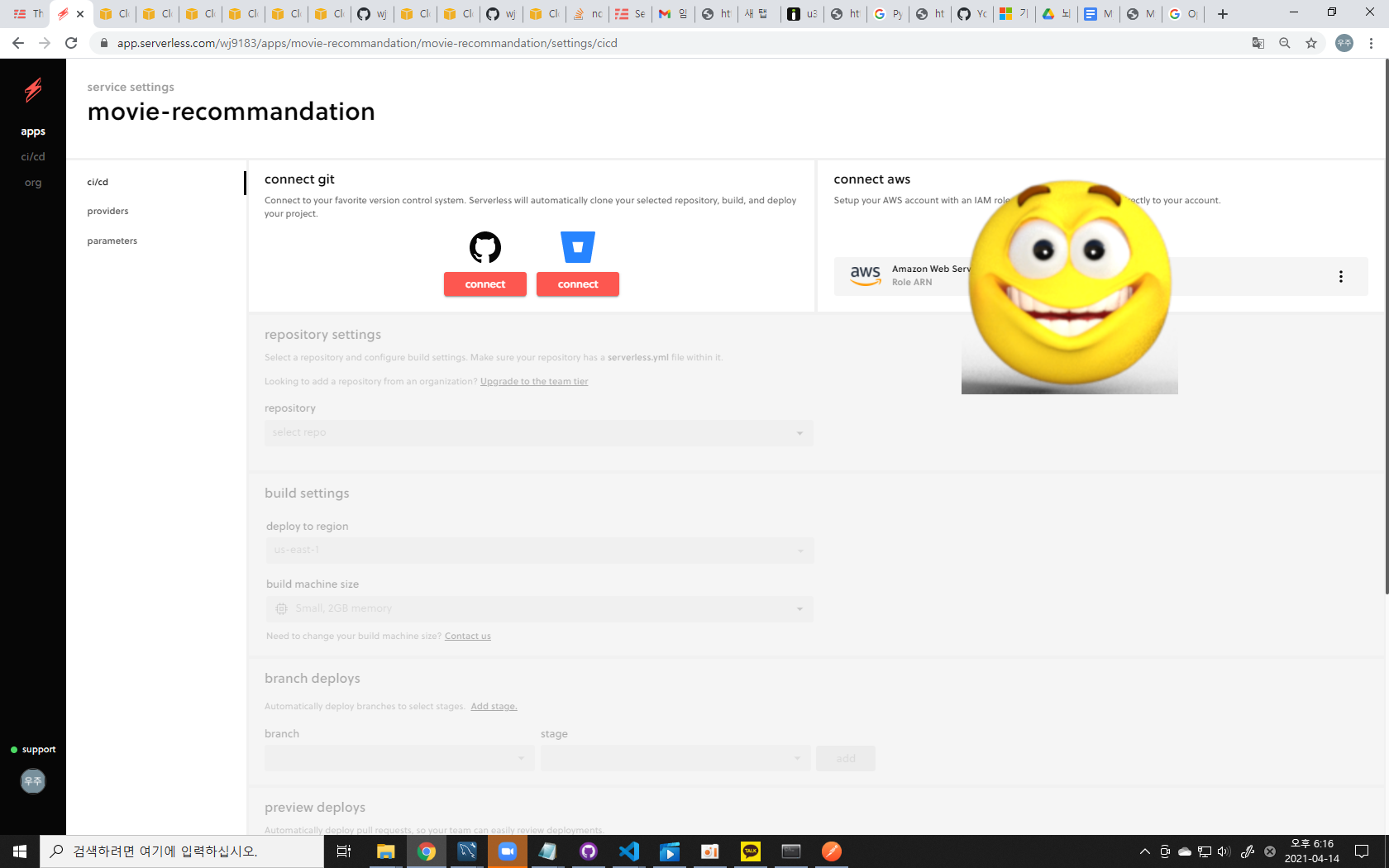Go to ci/cd in the black sidebar
Screen dimensions: 1389x868
(33, 156)
